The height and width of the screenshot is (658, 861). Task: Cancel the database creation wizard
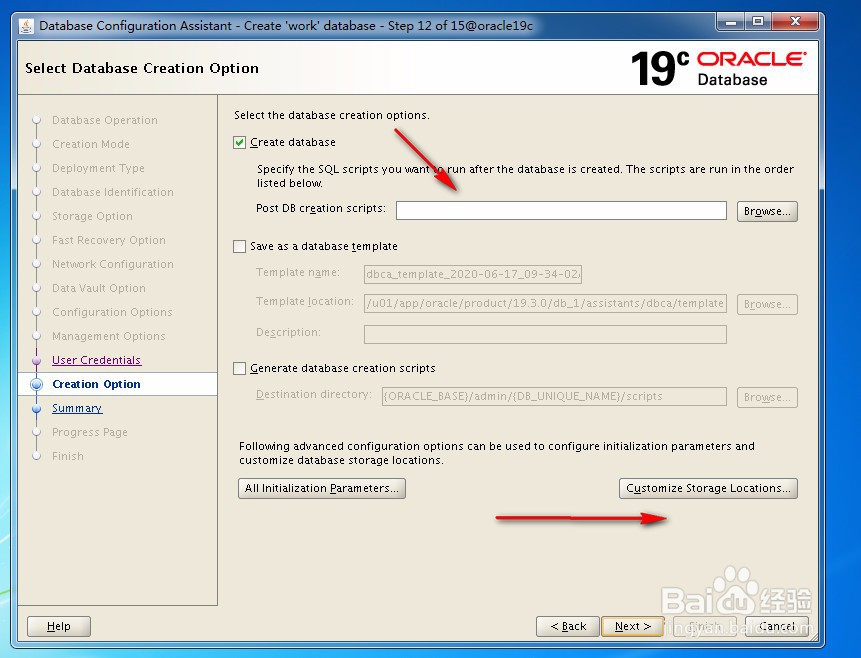coord(776,626)
